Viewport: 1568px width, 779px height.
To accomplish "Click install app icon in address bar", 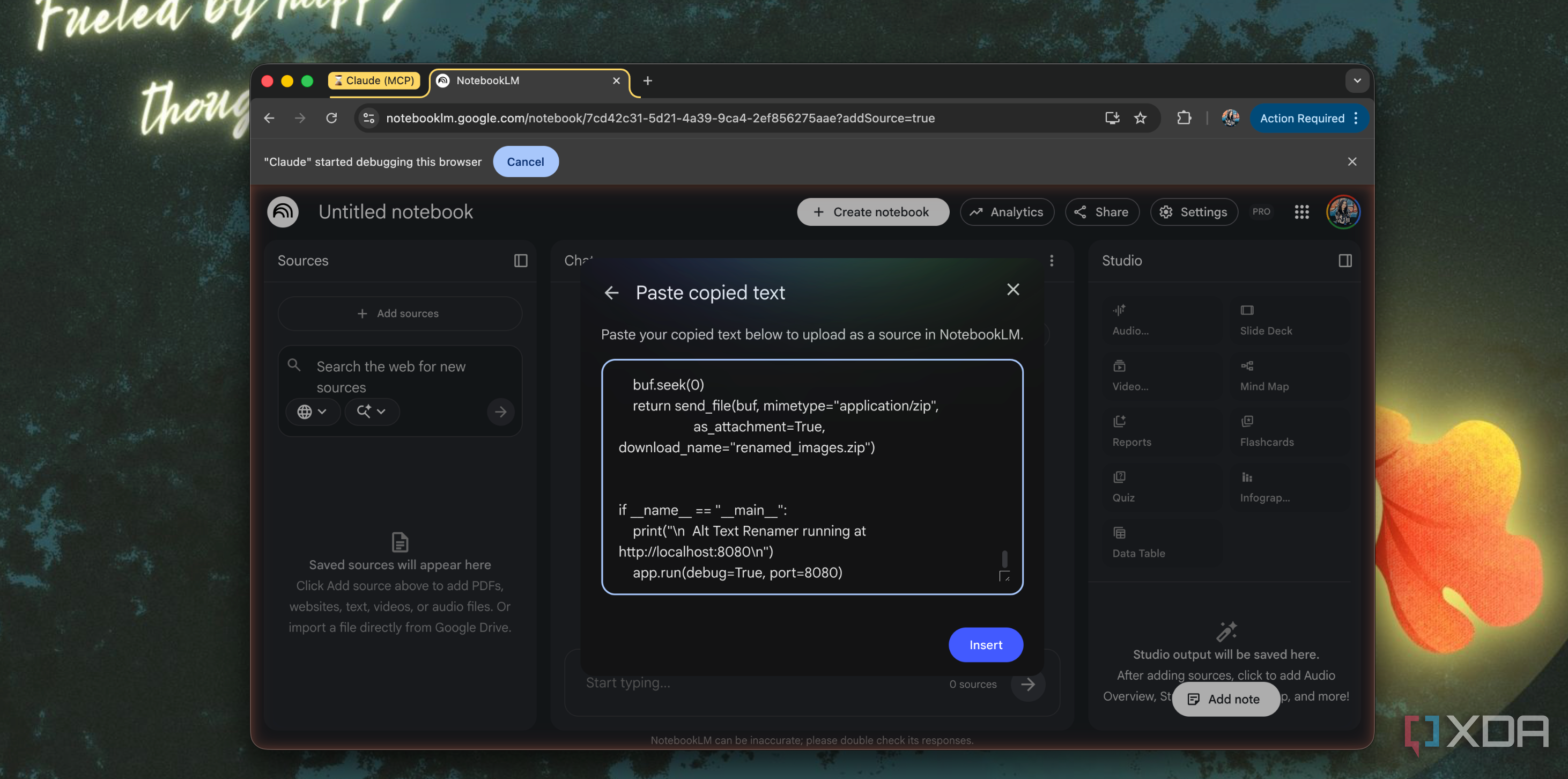I will click(1112, 118).
